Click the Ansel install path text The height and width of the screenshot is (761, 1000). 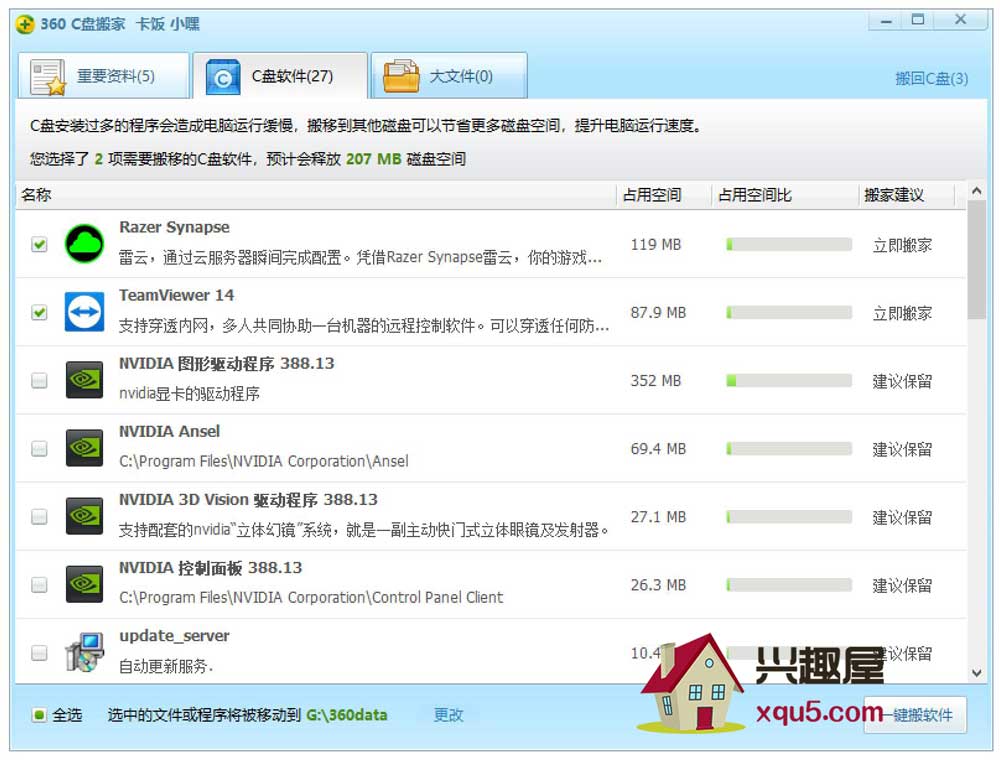click(x=264, y=461)
